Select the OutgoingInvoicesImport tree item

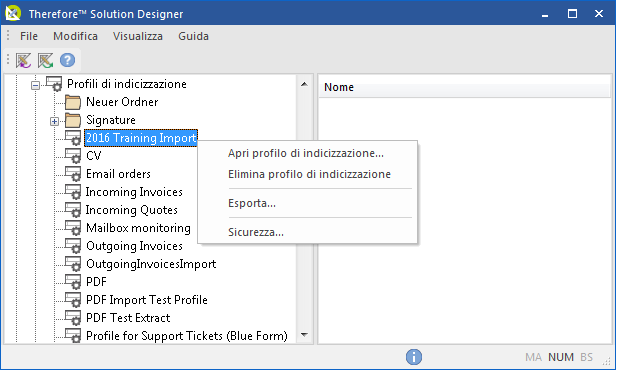tap(151, 264)
